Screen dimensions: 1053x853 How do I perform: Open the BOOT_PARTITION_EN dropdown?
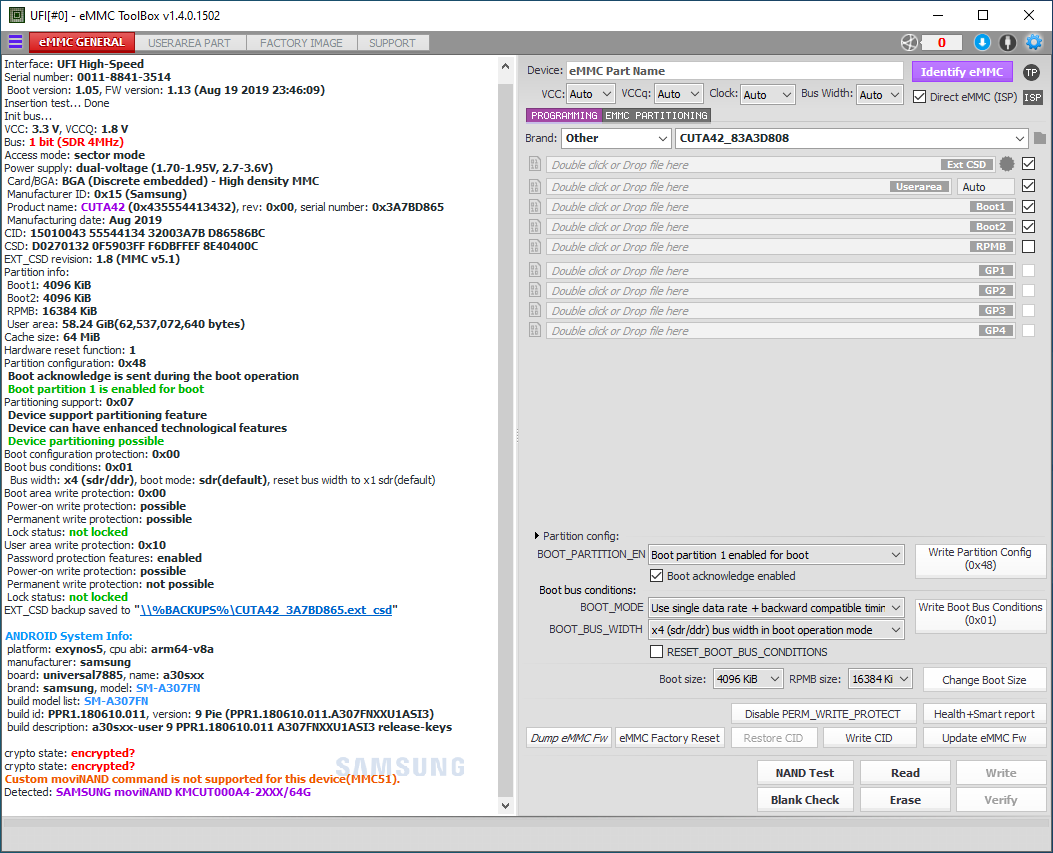[x=776, y=555]
